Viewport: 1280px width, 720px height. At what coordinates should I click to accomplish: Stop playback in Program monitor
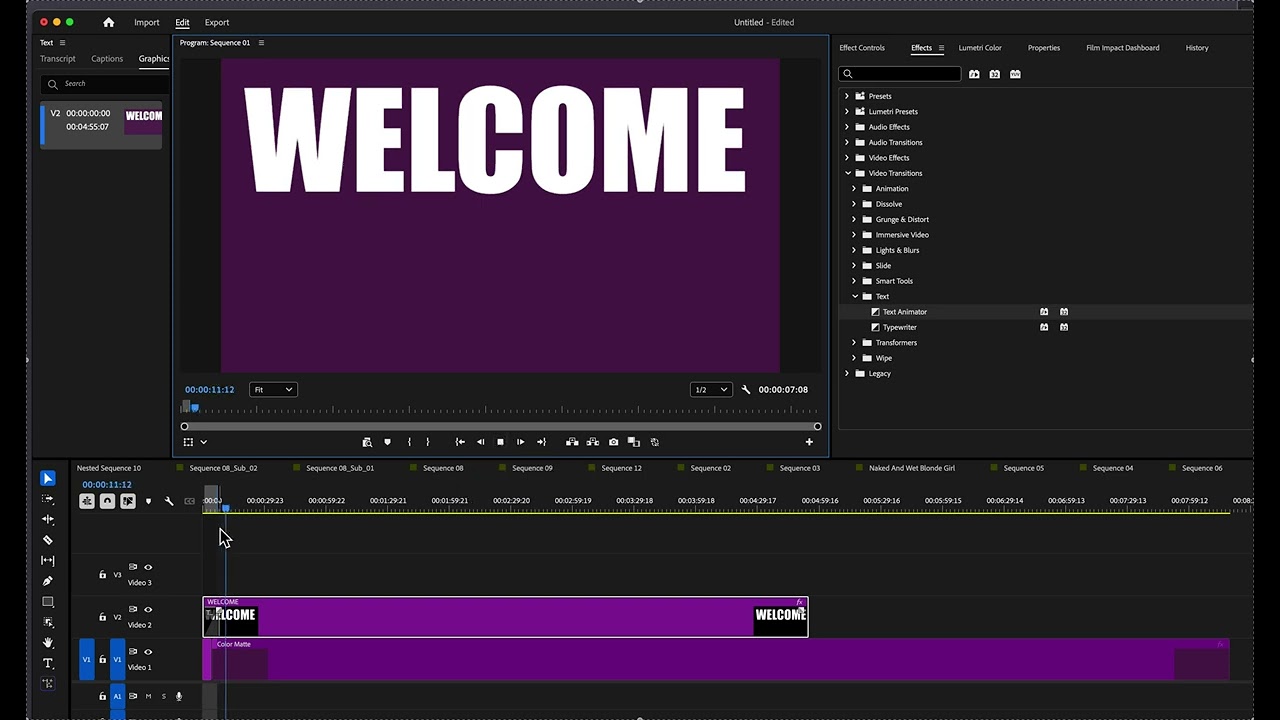pyautogui.click(x=500, y=442)
